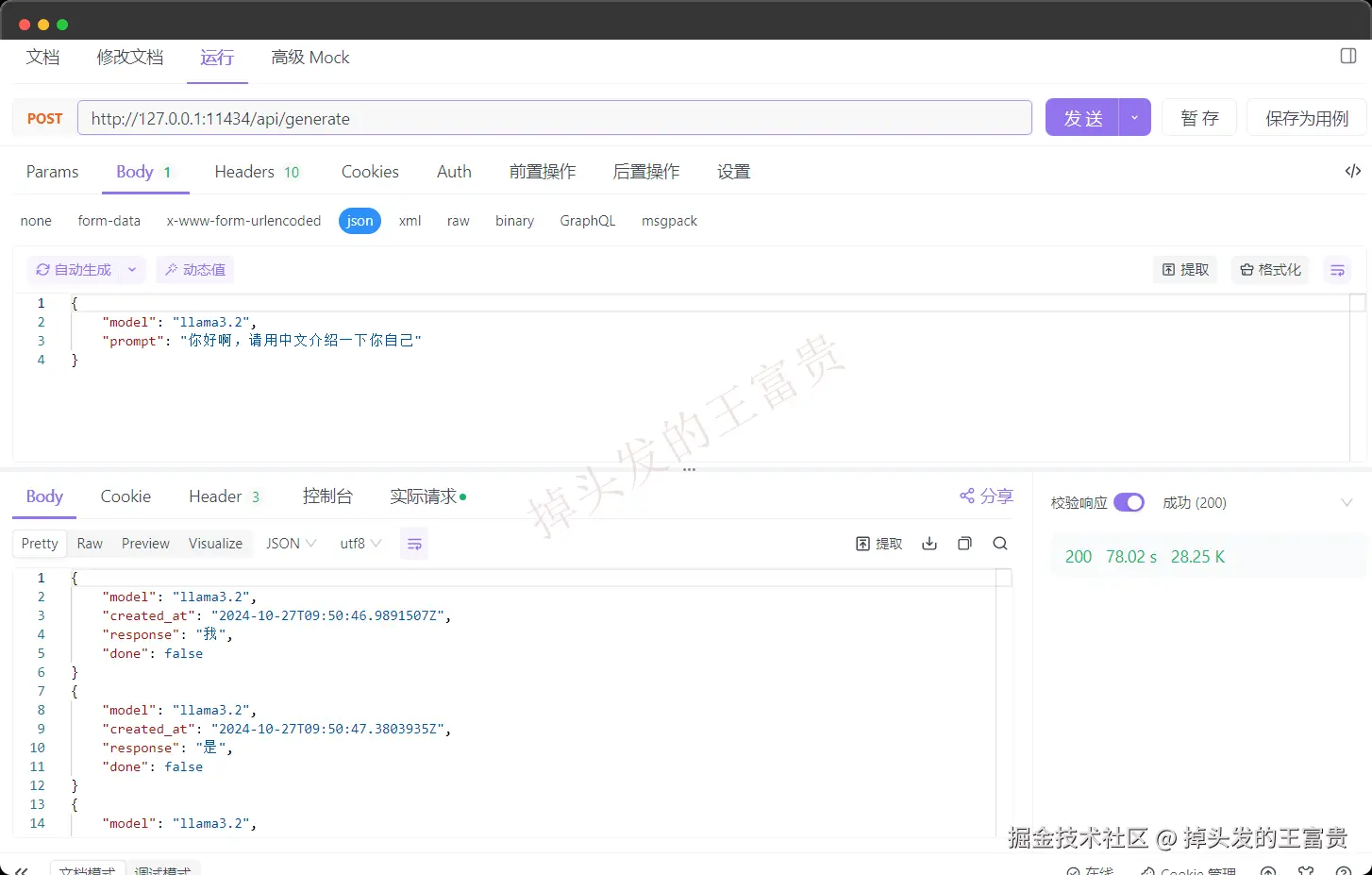Image resolution: width=1372 pixels, height=875 pixels.
Task: Open the 设置 settings tab
Action: [733, 172]
